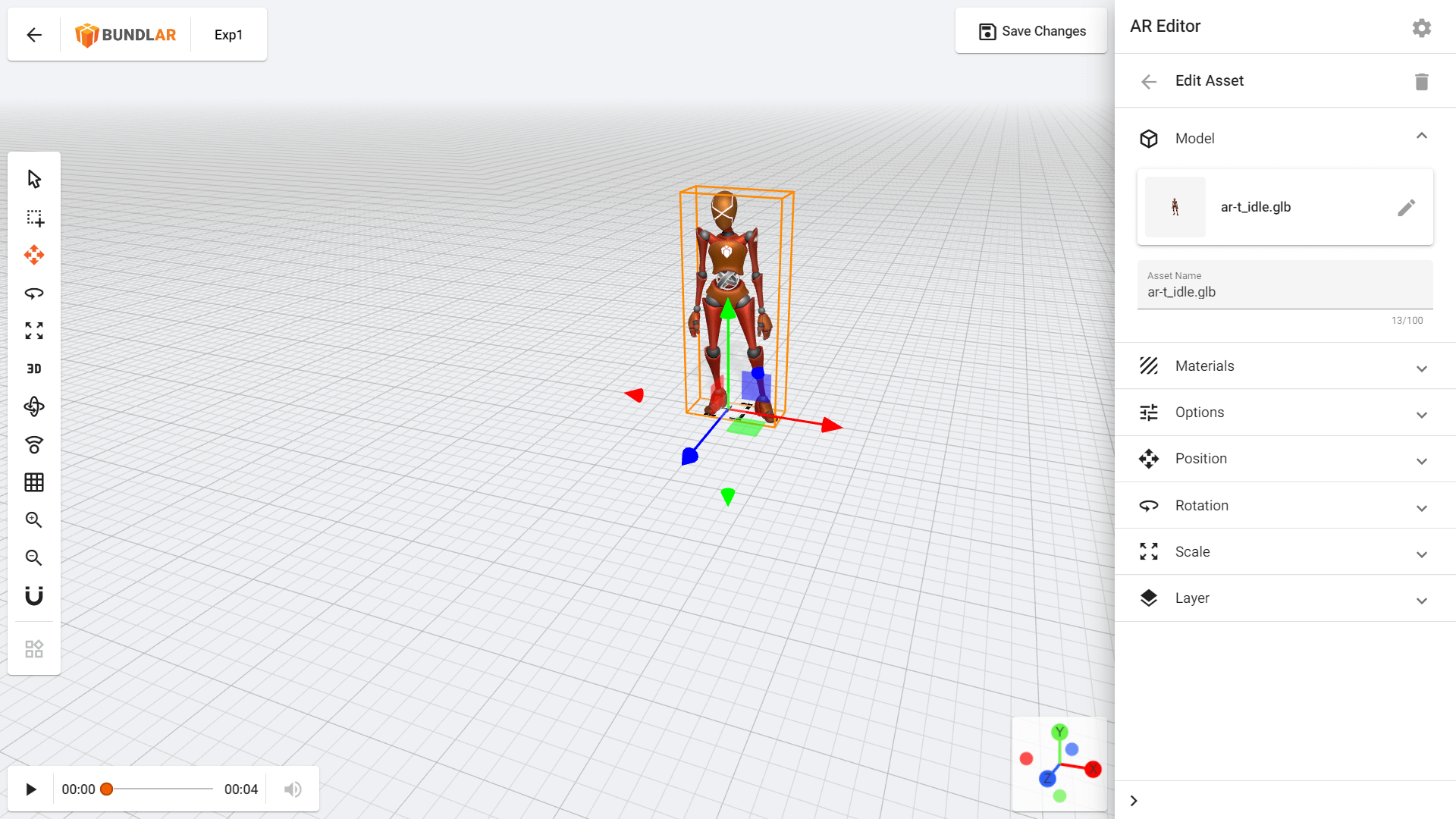Click the timeline playback slider handle
The width and height of the screenshot is (1456, 819).
(107, 789)
